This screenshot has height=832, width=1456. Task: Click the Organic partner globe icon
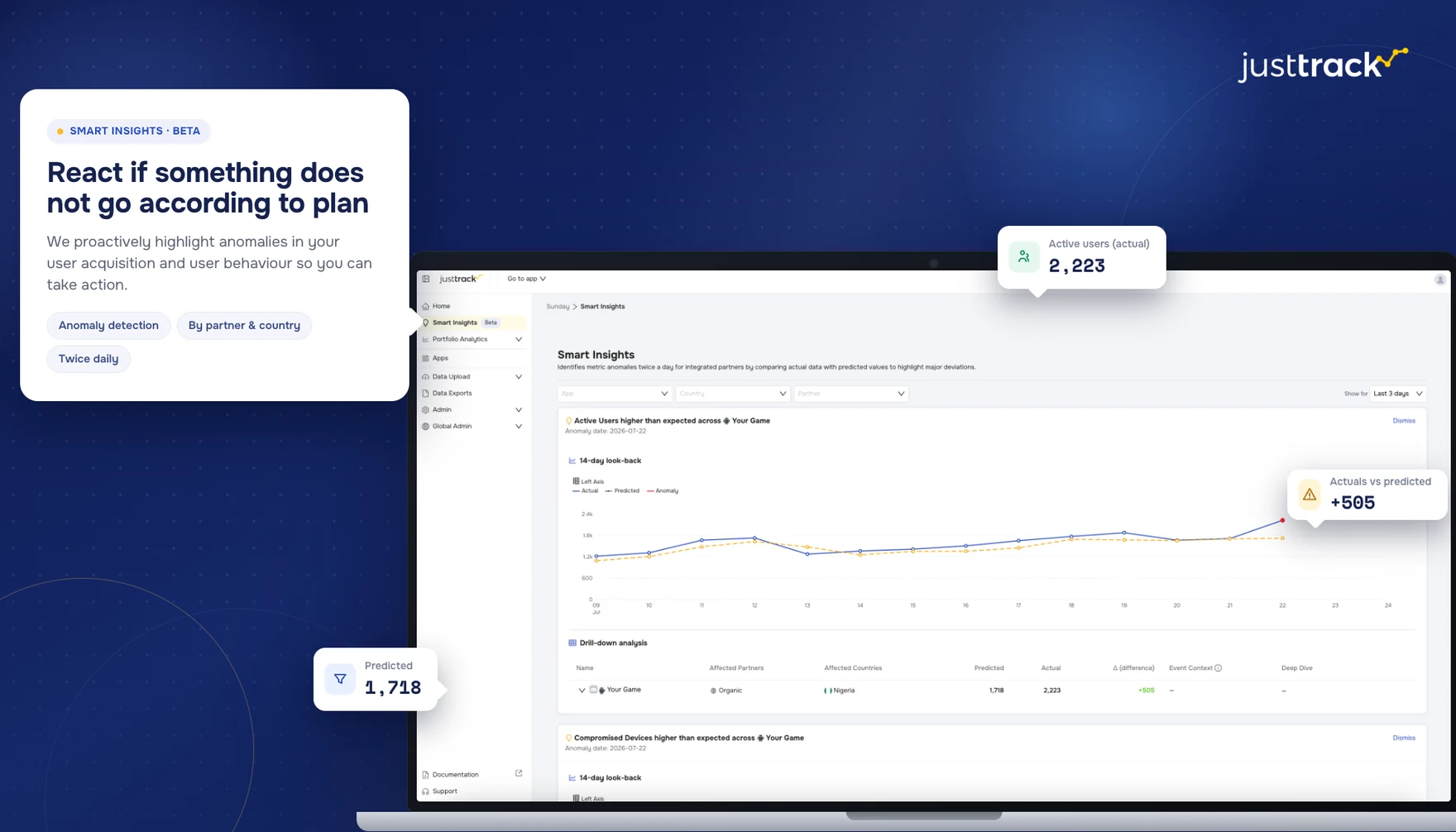tap(713, 690)
